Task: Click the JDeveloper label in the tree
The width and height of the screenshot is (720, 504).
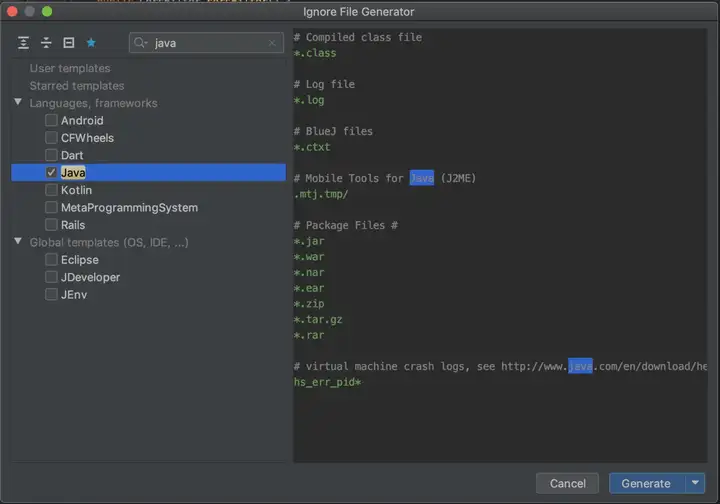Action: [x=90, y=277]
